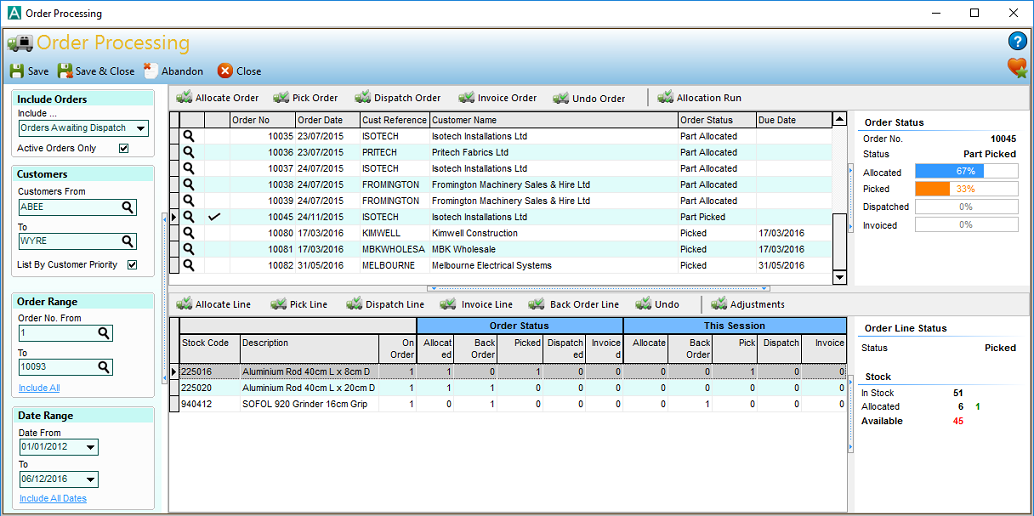Open the Include orders dropdown
Viewport: 1034px width, 516px height.
click(x=140, y=128)
